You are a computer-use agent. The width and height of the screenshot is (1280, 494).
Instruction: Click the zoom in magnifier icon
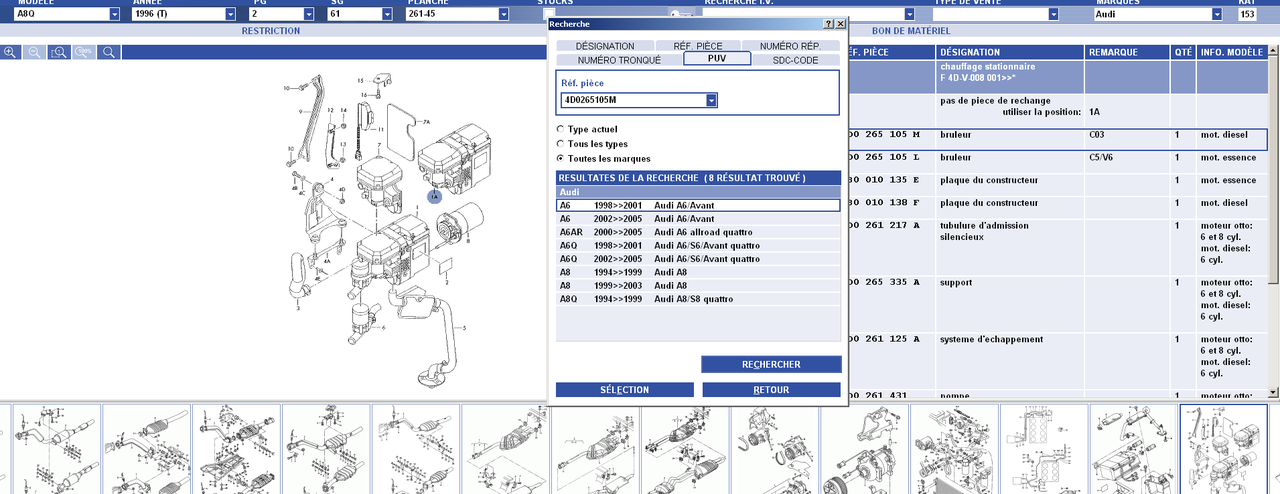click(x=10, y=52)
